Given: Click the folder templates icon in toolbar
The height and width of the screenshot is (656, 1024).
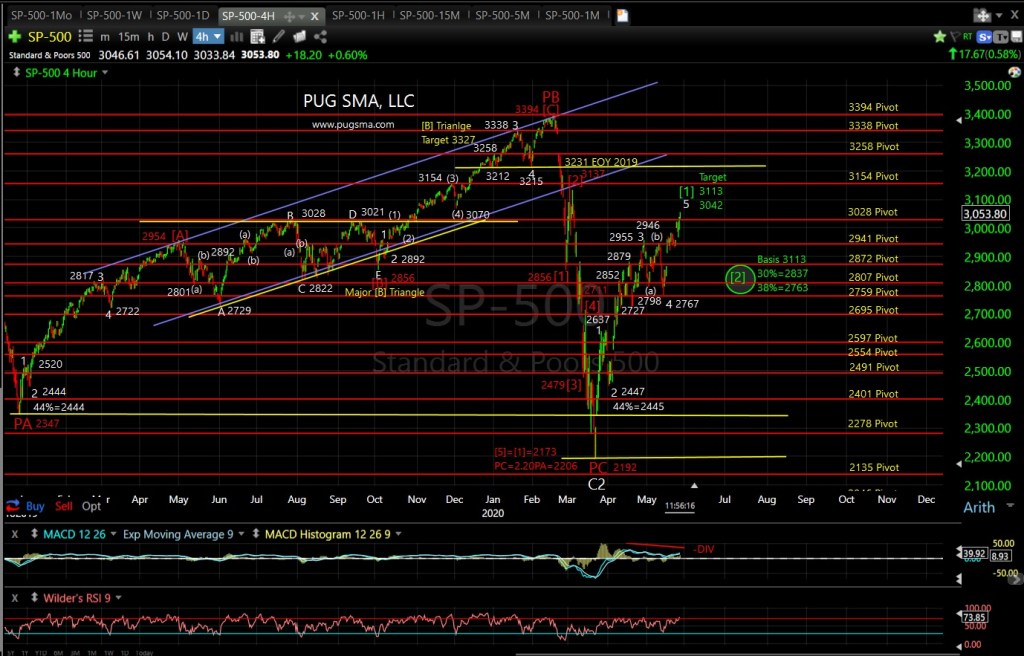Looking at the screenshot, I should (x=299, y=37).
